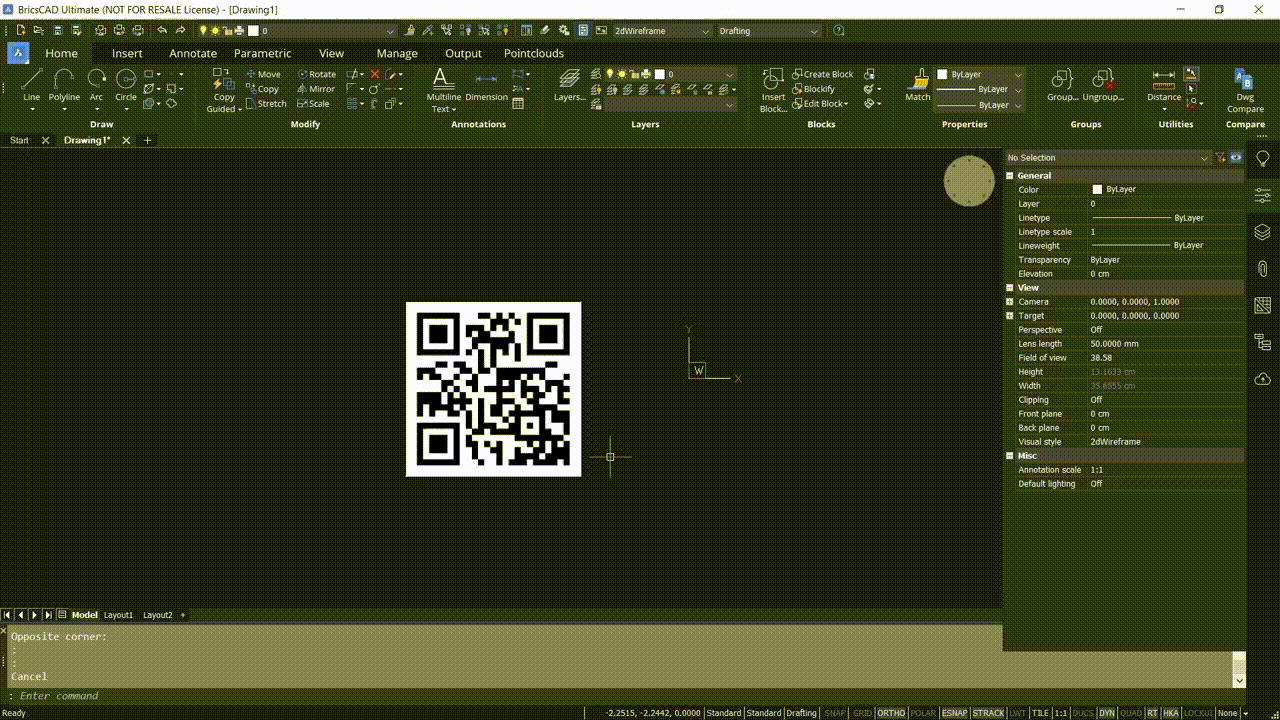Open the Drafting workspace dropdown
Screen dimensions: 1280x720
[769, 31]
